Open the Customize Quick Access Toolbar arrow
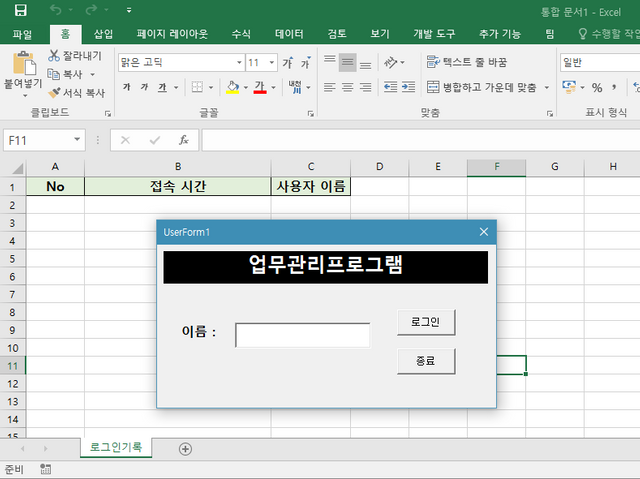 pyautogui.click(x=129, y=10)
